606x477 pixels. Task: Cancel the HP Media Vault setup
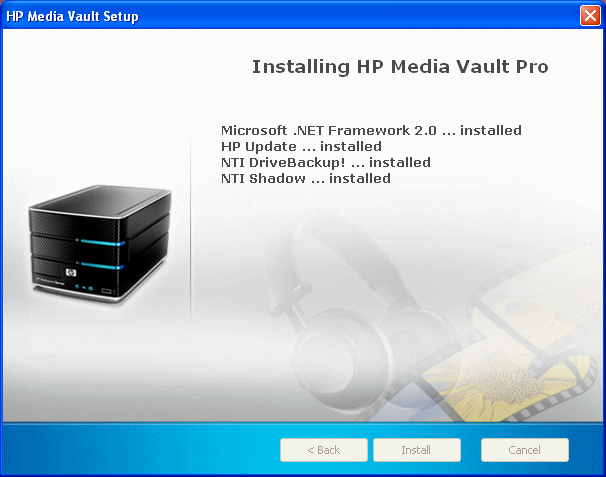point(524,450)
